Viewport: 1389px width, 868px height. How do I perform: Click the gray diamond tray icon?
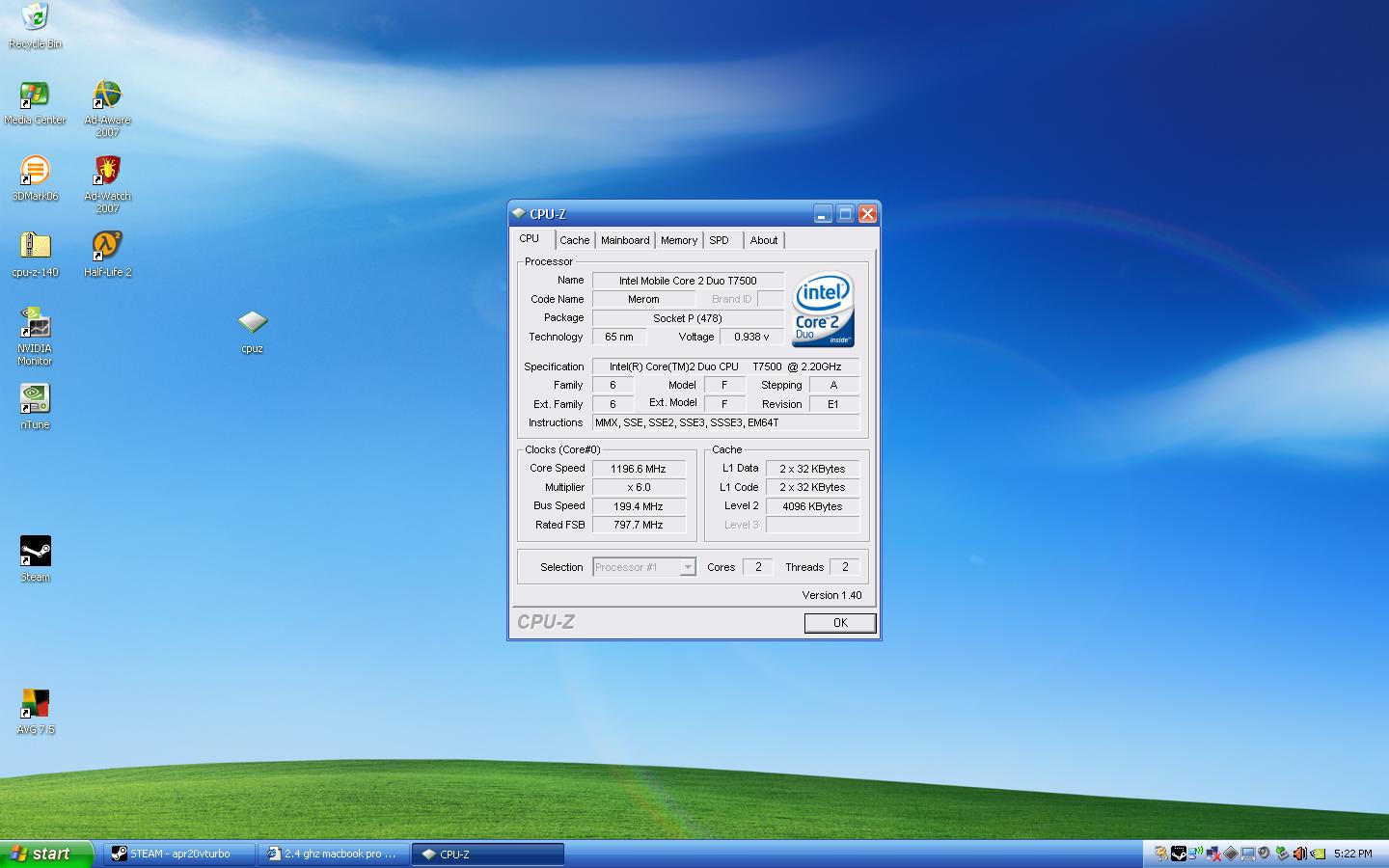[x=1231, y=854]
